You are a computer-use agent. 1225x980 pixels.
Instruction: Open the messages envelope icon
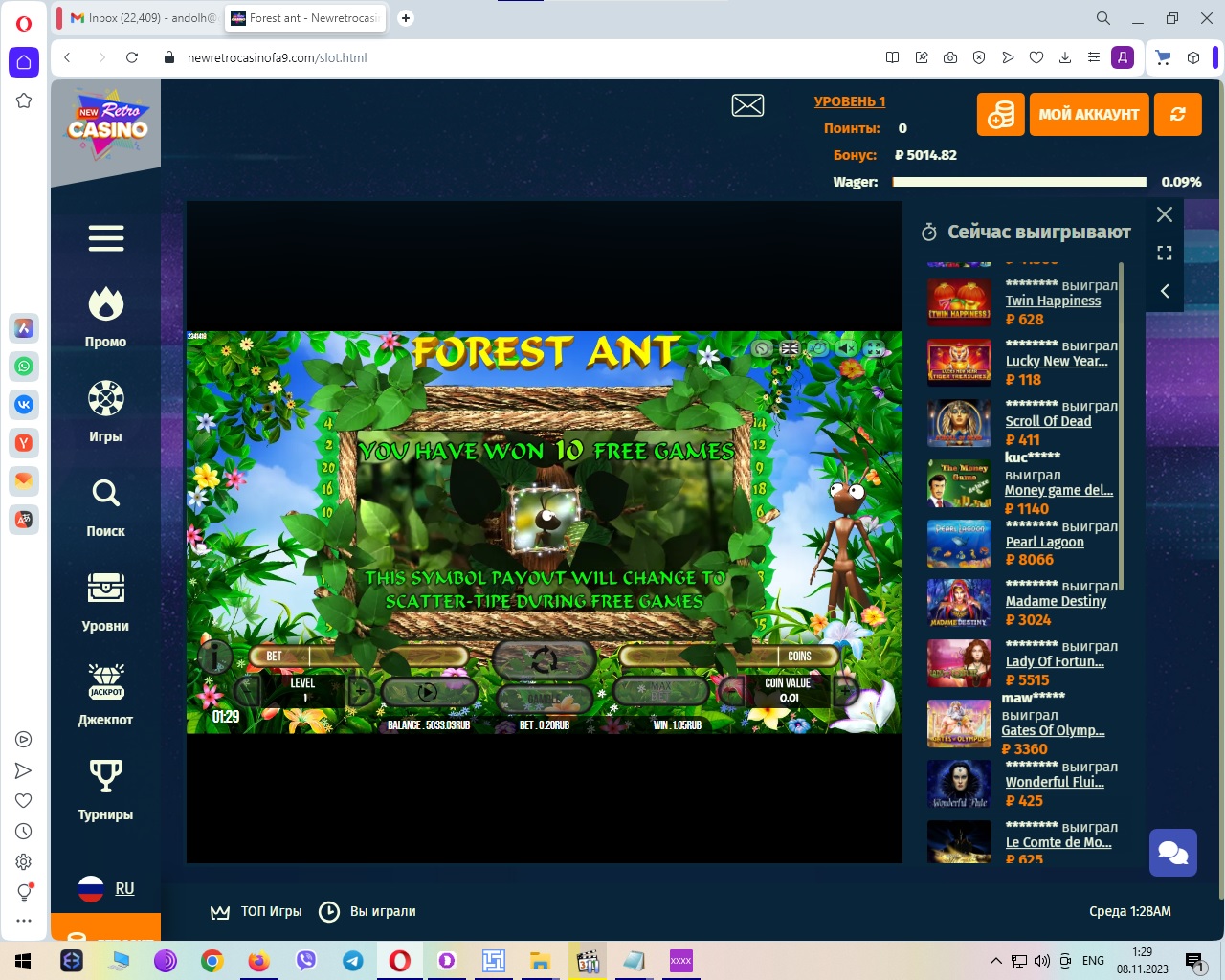747,105
